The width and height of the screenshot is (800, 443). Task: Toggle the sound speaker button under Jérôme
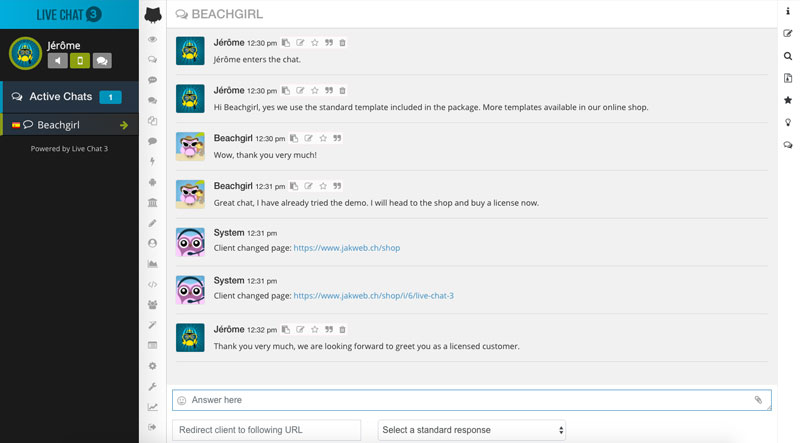point(57,61)
